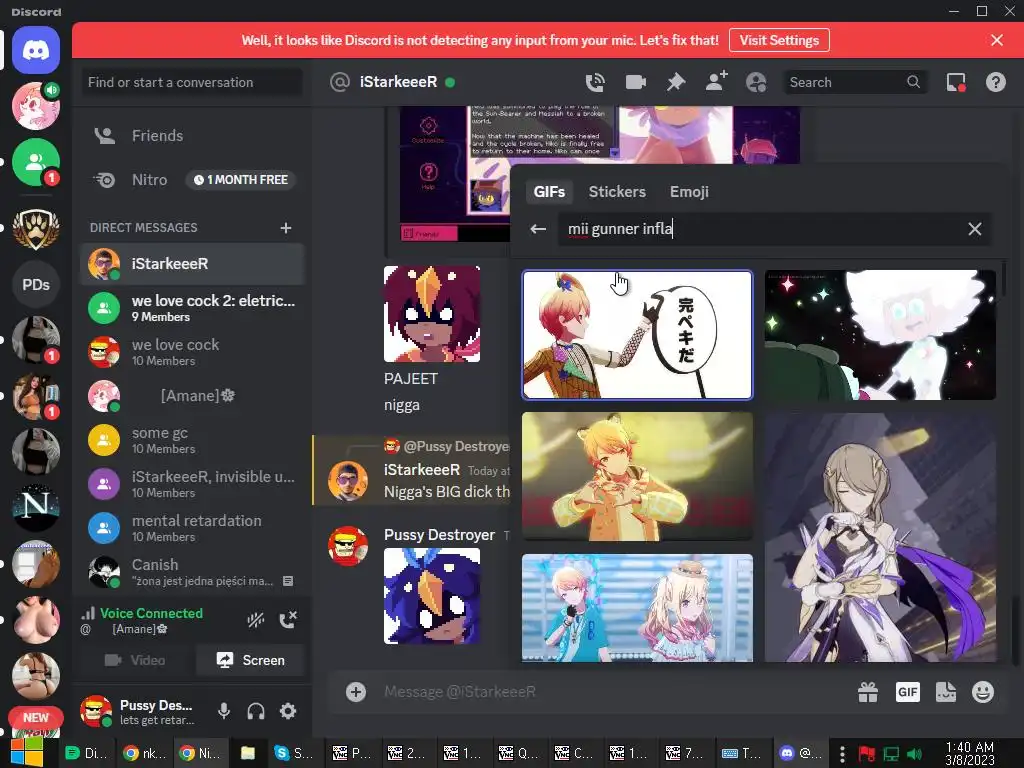Attach a file plus button
The height and width of the screenshot is (768, 1024).
[x=356, y=692]
